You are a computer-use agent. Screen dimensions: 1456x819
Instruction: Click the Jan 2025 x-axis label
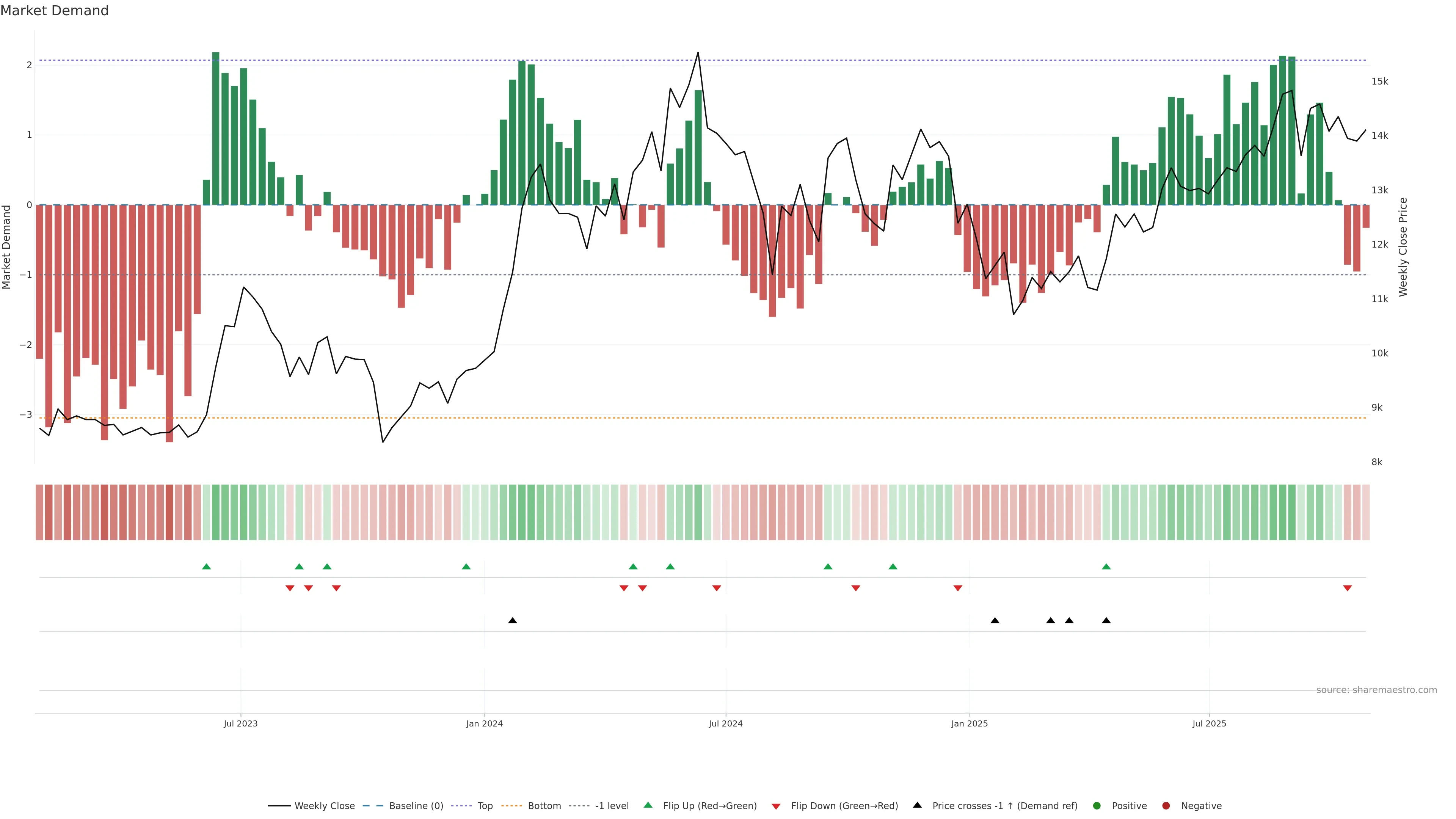pos(970,723)
